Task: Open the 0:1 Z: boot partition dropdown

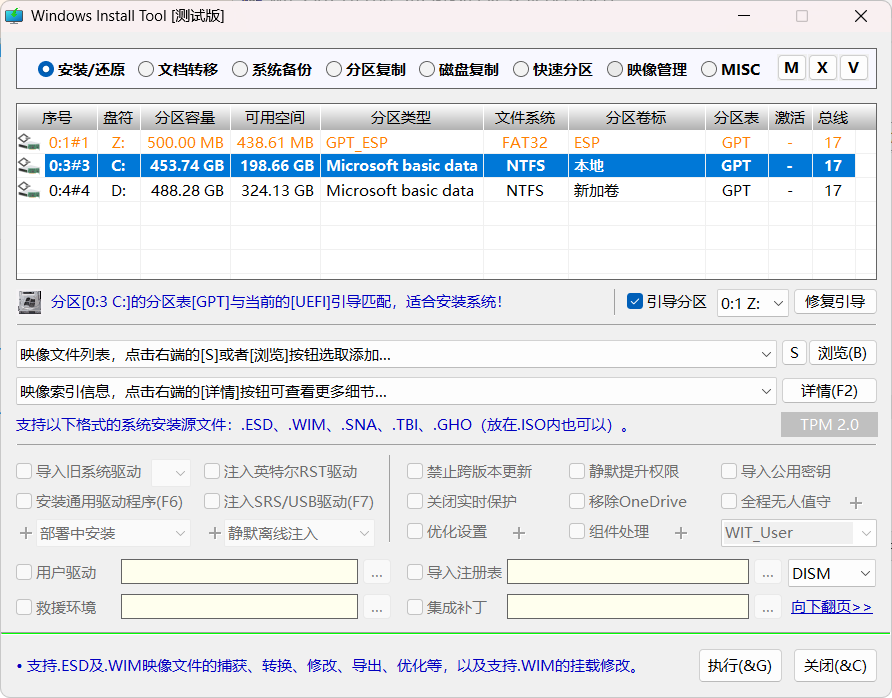Action: 752,303
